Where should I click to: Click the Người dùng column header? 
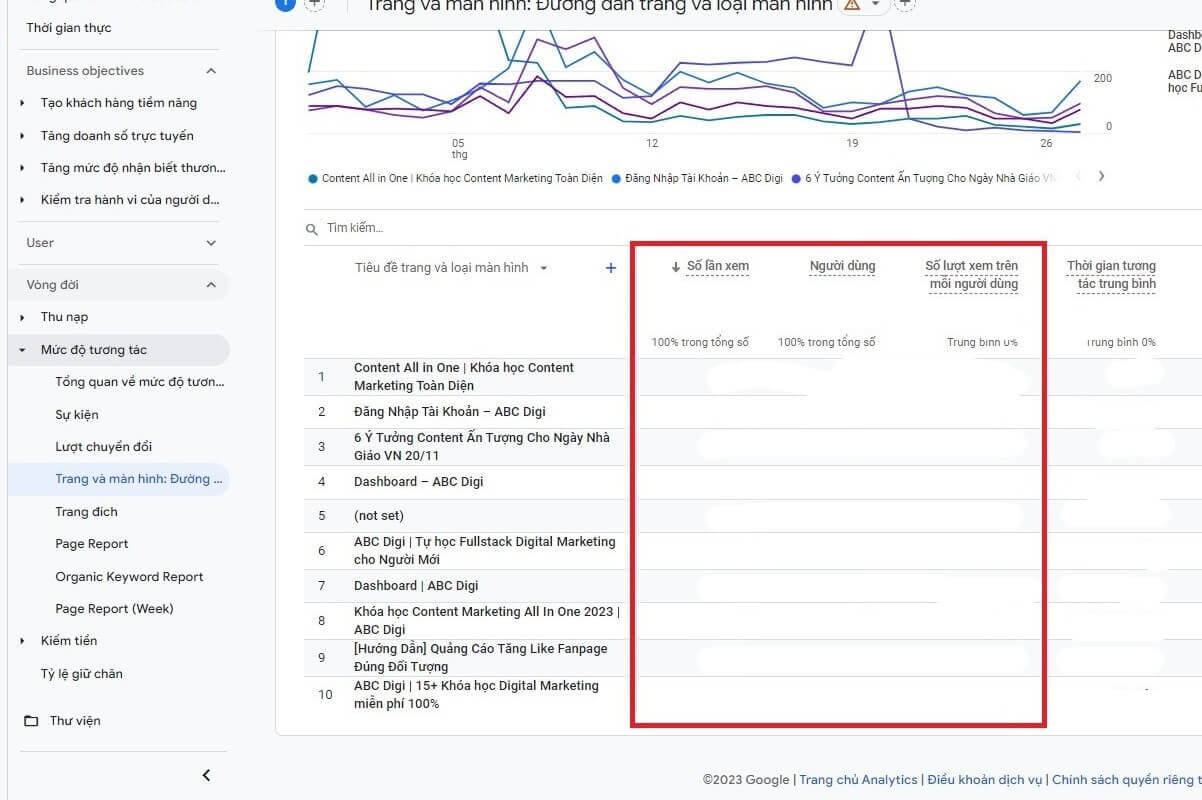[x=843, y=266]
